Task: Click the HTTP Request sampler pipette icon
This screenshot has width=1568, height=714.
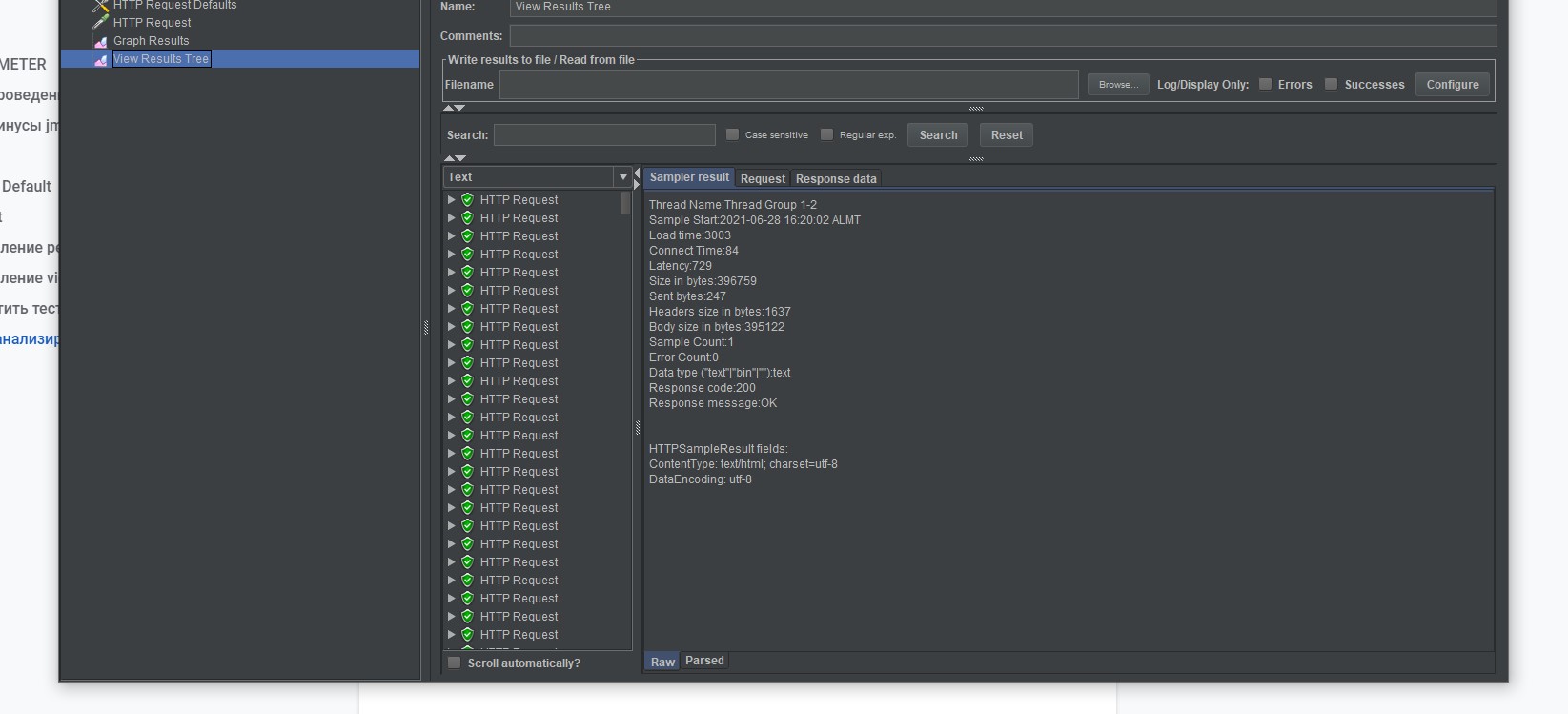Action: tap(100, 23)
